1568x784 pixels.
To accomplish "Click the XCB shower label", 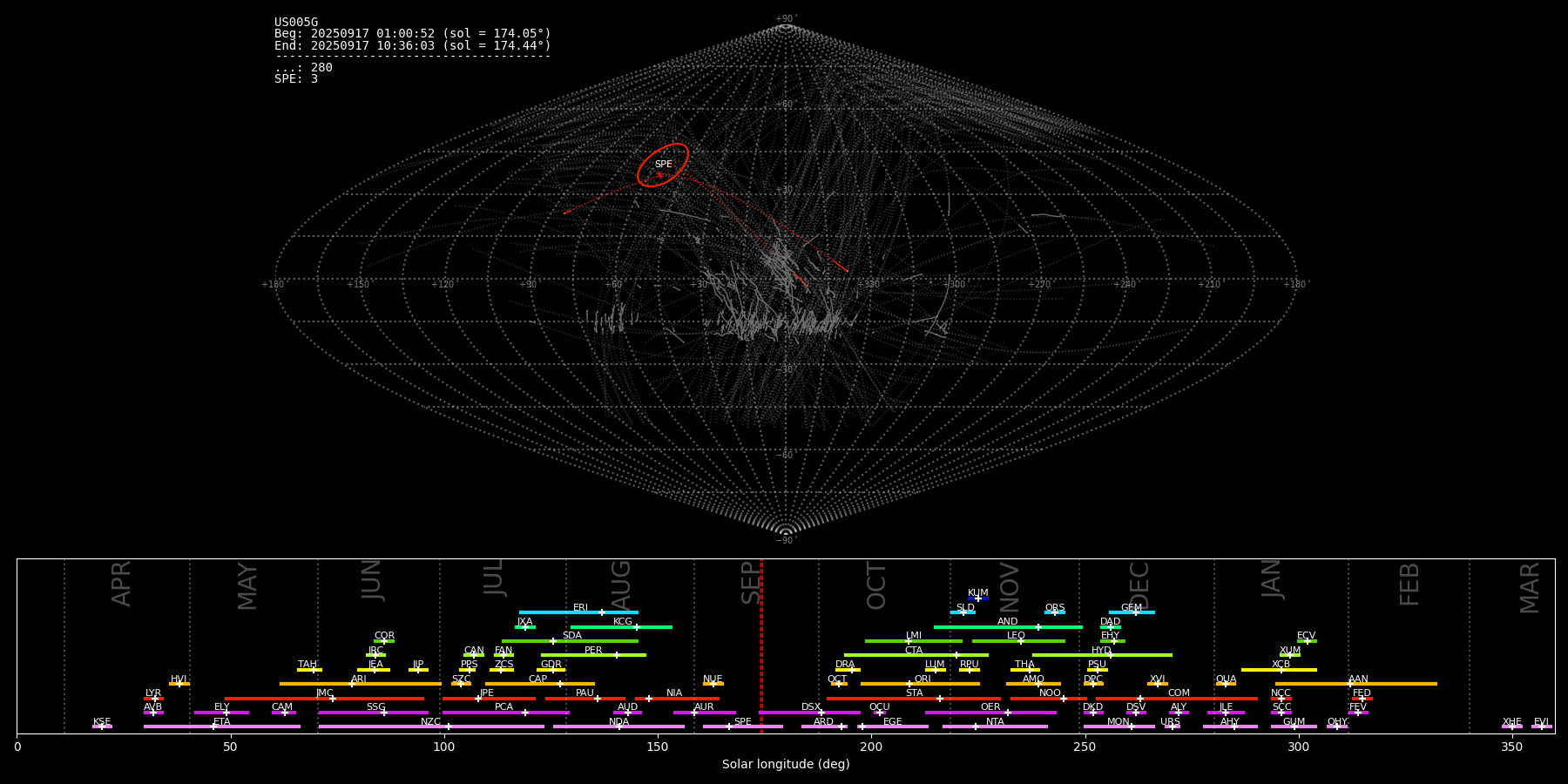I will (x=1281, y=665).
